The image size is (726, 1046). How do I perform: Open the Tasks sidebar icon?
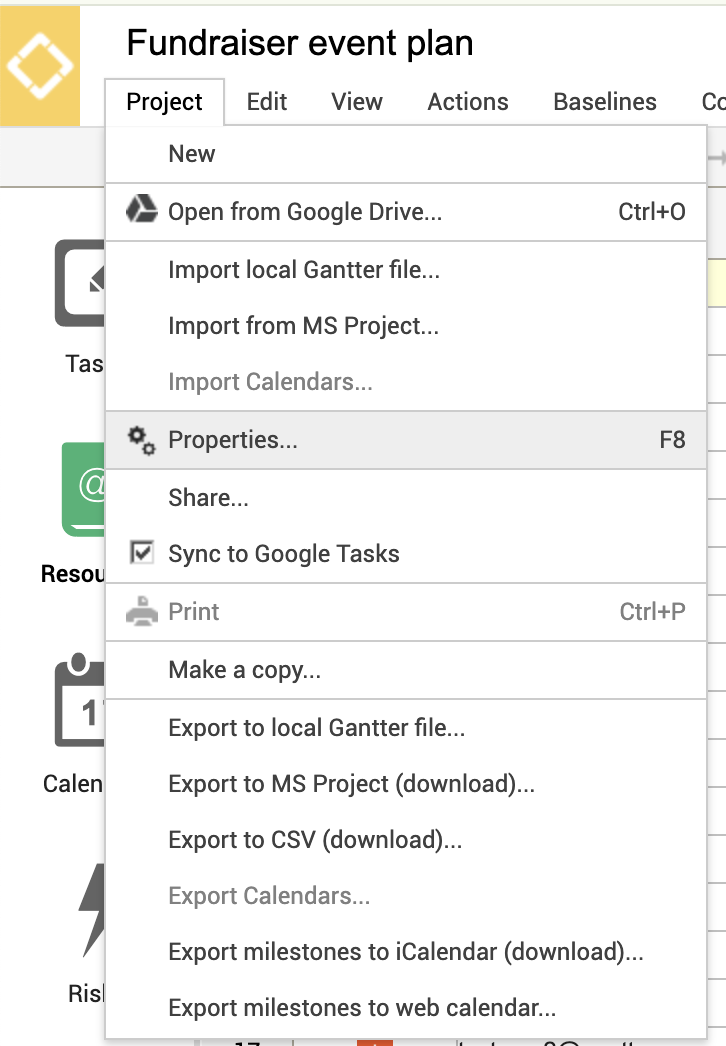click(x=80, y=284)
